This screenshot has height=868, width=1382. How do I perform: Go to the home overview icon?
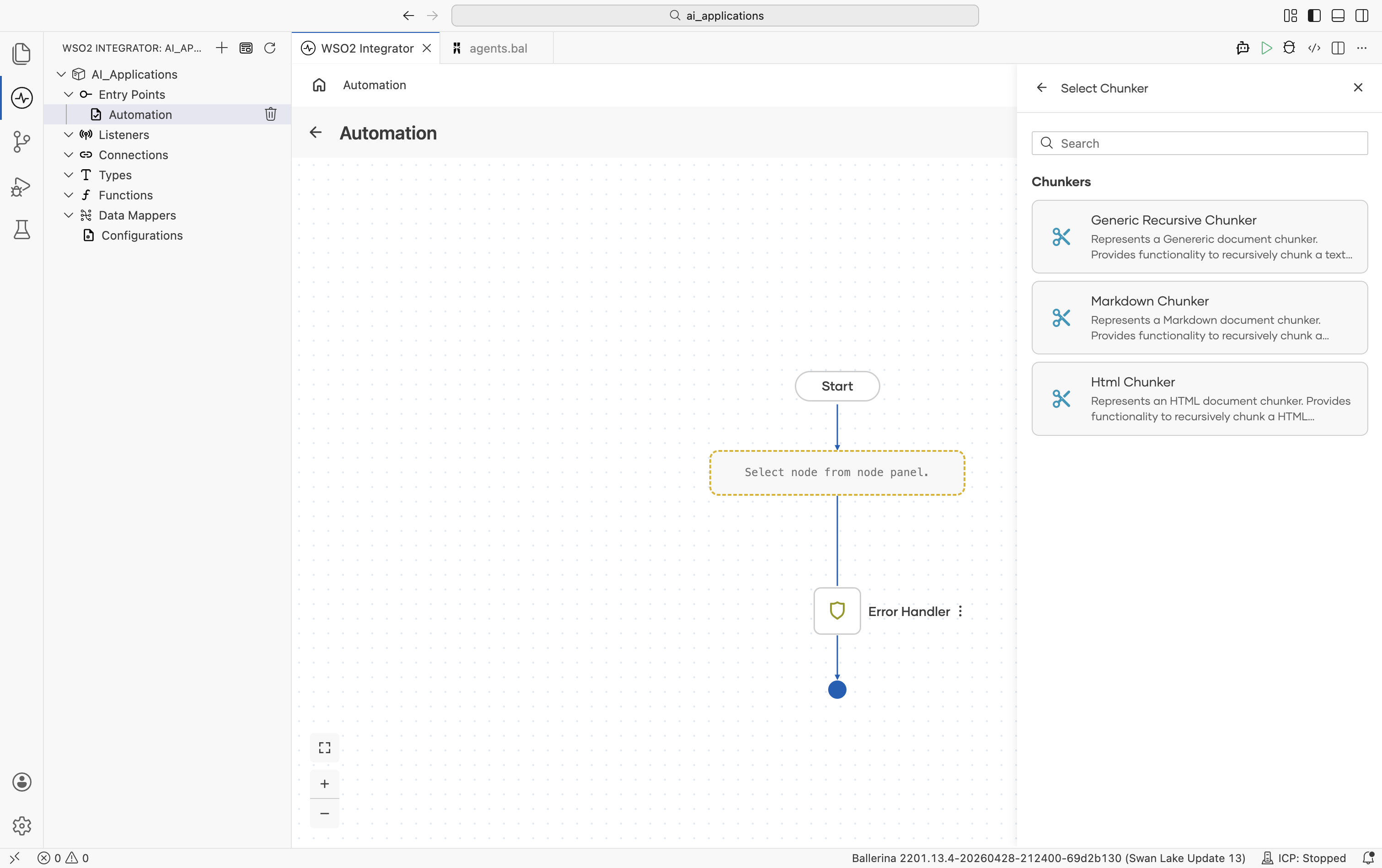click(319, 85)
